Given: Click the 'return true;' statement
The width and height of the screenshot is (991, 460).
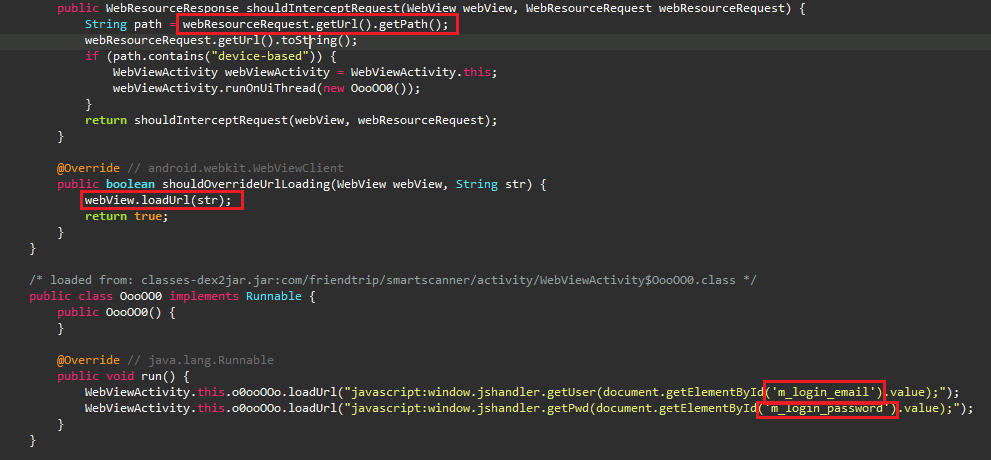Looking at the screenshot, I should [127, 217].
